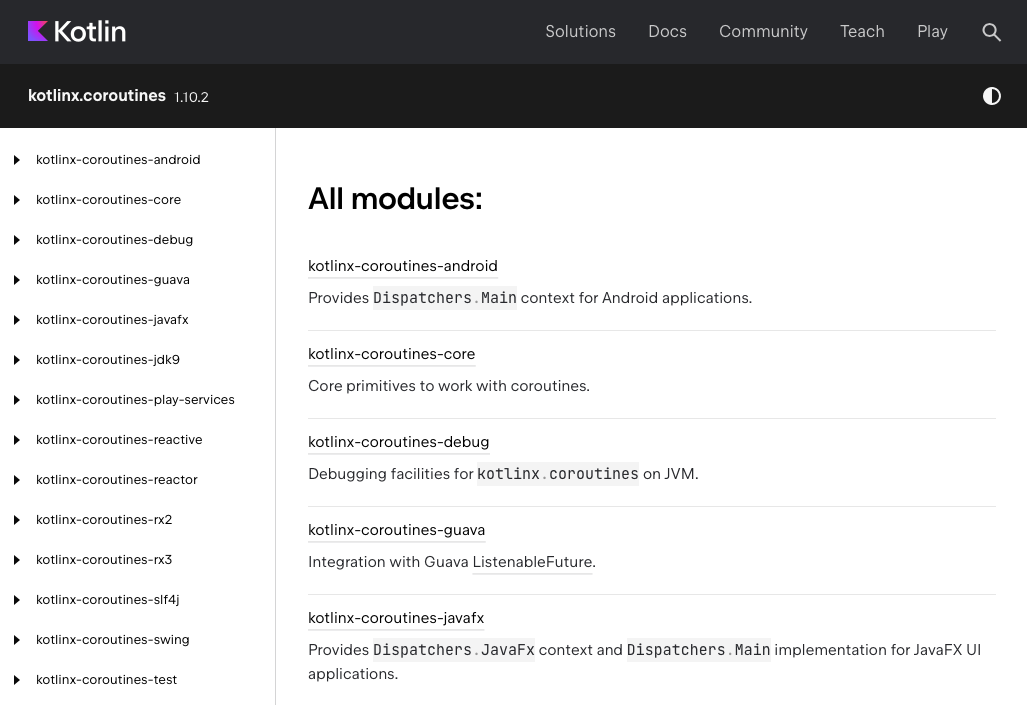Expand kotlinx-coroutines-debug sidebar arrow

17,240
